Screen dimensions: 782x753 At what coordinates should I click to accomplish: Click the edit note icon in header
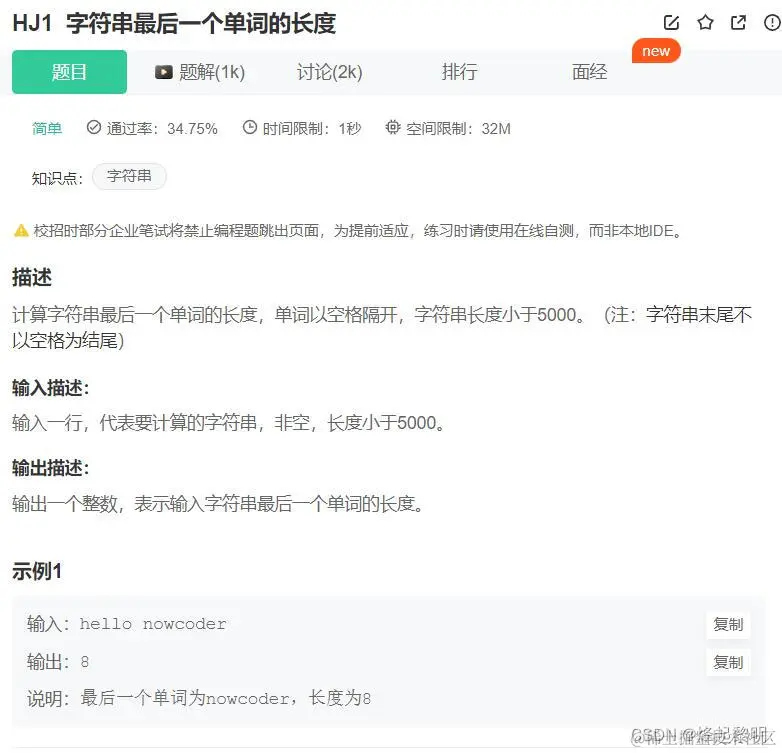(671, 22)
